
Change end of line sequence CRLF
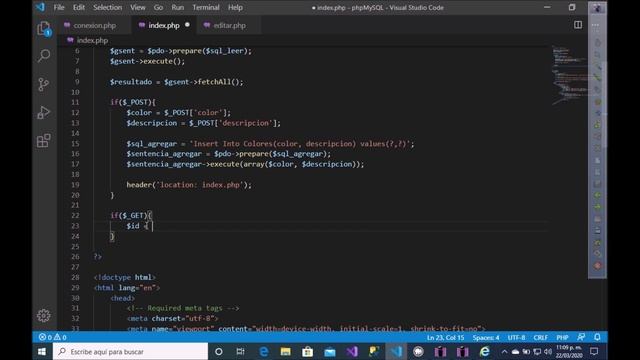click(x=540, y=338)
